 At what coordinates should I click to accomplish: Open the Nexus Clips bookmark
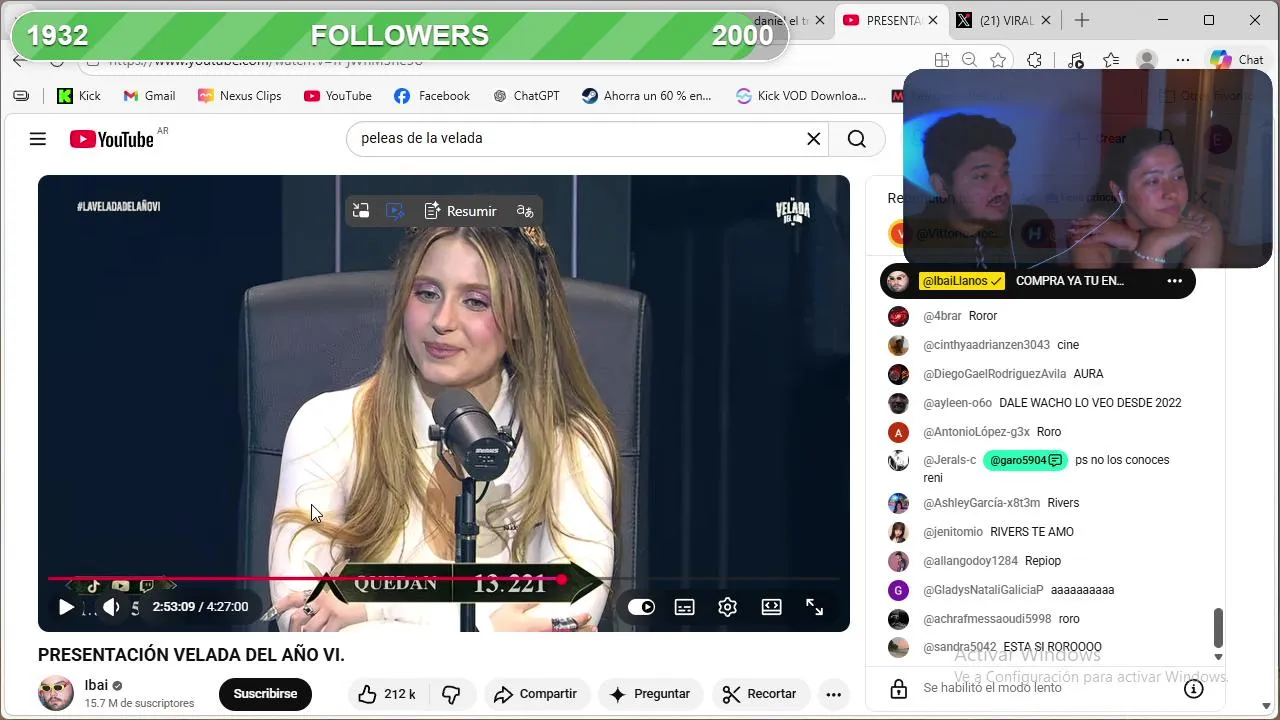(x=239, y=96)
